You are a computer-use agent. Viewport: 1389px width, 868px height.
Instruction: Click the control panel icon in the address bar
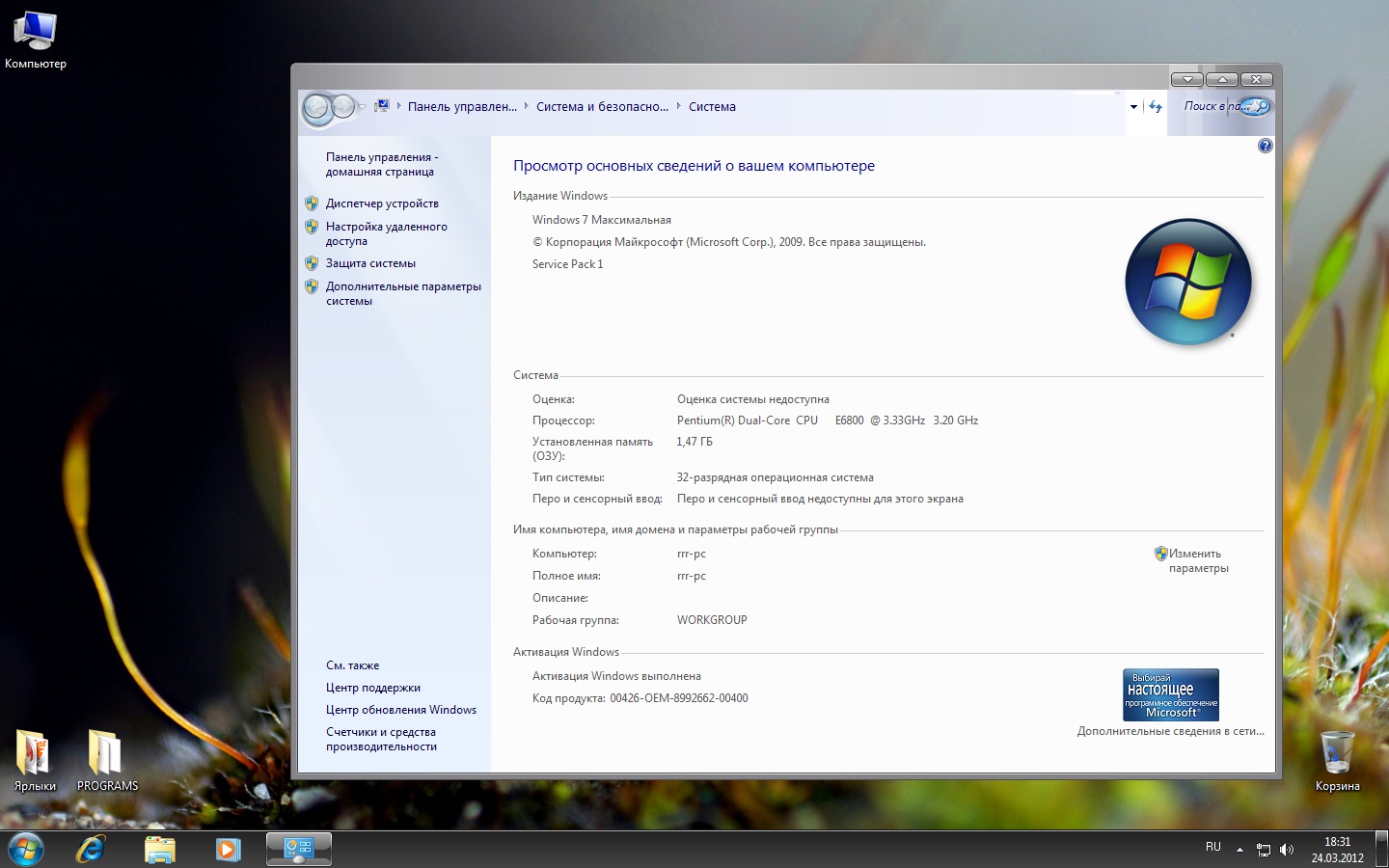tap(382, 106)
